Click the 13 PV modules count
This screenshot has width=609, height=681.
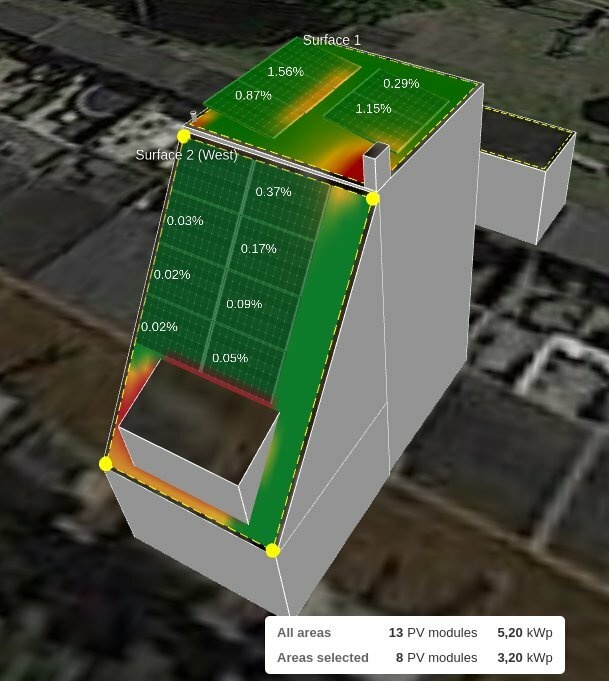(x=433, y=632)
